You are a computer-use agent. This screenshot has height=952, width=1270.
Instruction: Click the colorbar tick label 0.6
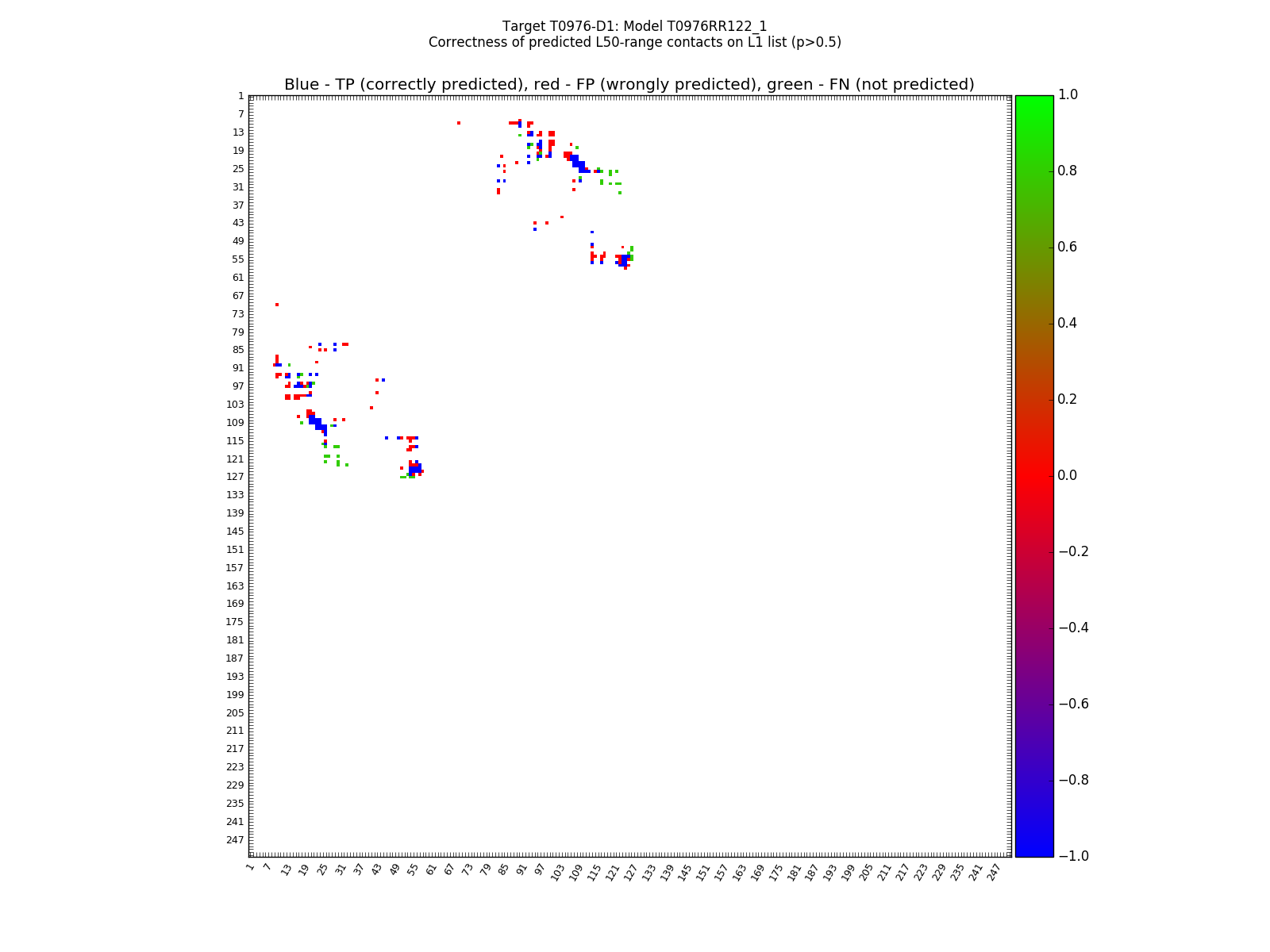point(1068,248)
